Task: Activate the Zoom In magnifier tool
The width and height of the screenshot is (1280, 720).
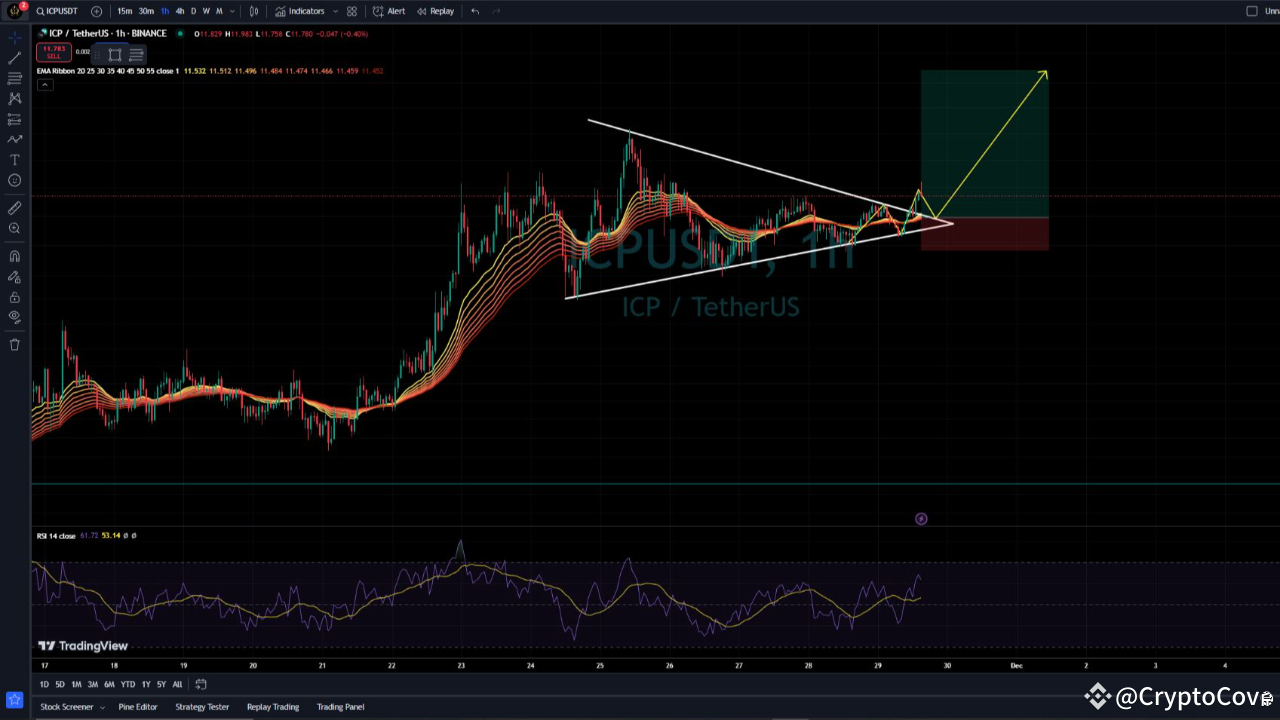Action: click(x=14, y=228)
